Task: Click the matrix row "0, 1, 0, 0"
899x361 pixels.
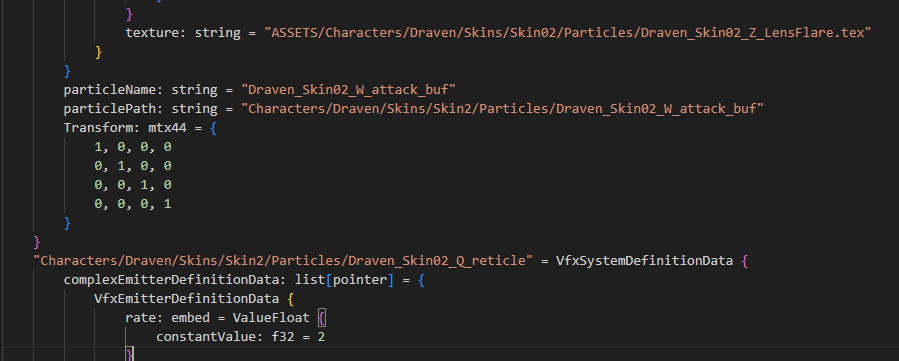Action: click(x=132, y=166)
